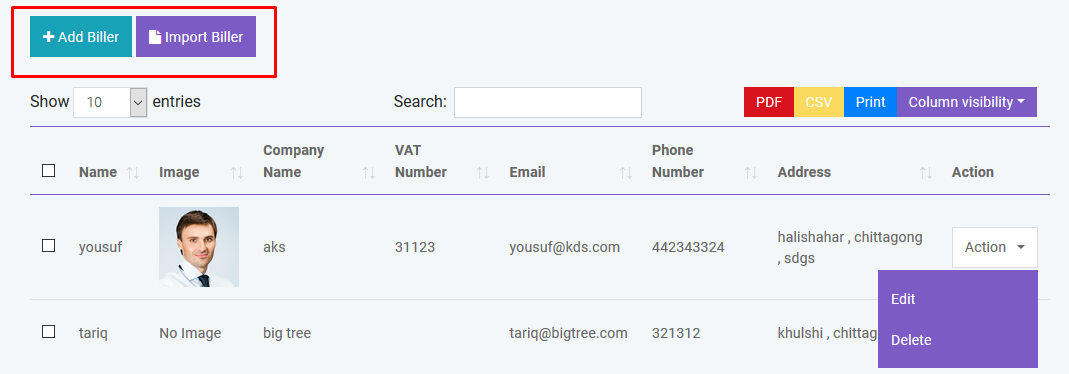The width and height of the screenshot is (1069, 374).
Task: Select tariq row checkbox
Action: click(48, 332)
